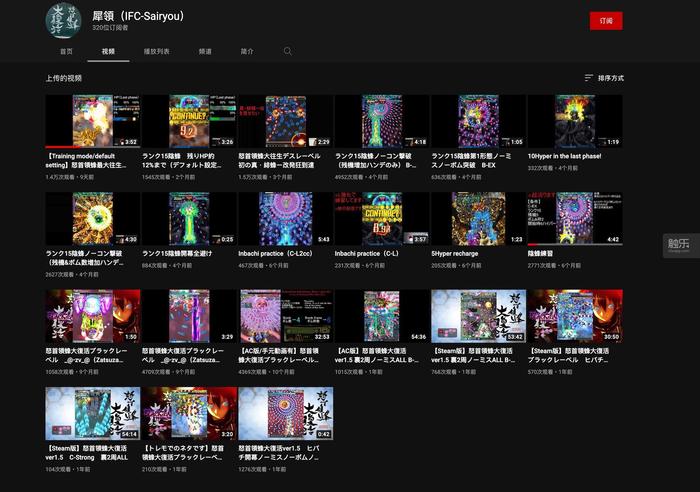Viewport: 700px width, 492px height.
Task: Play the short 0:25 video thumbnail
Action: tap(189, 219)
